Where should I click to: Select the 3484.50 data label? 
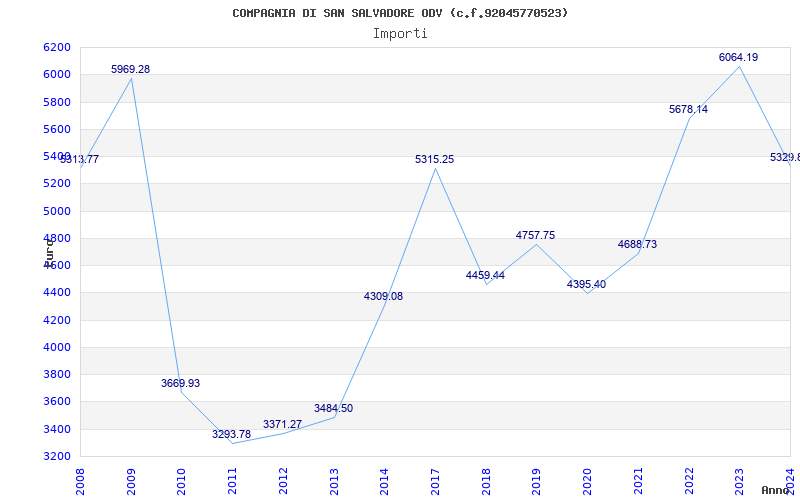333,408
